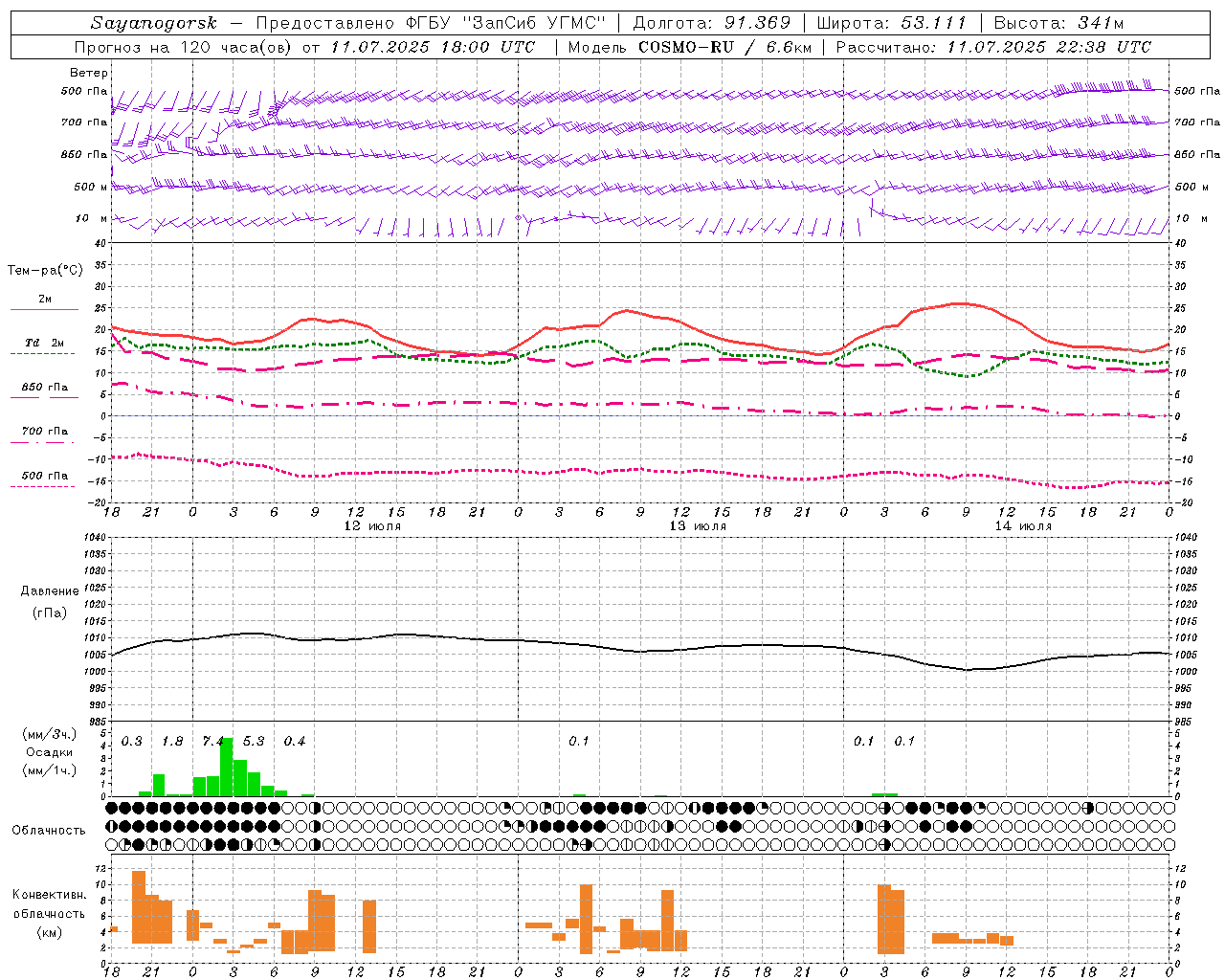1225x980 pixels.
Task: Click the Модель COSMO-RU / 6.6км label
Action: (x=690, y=47)
